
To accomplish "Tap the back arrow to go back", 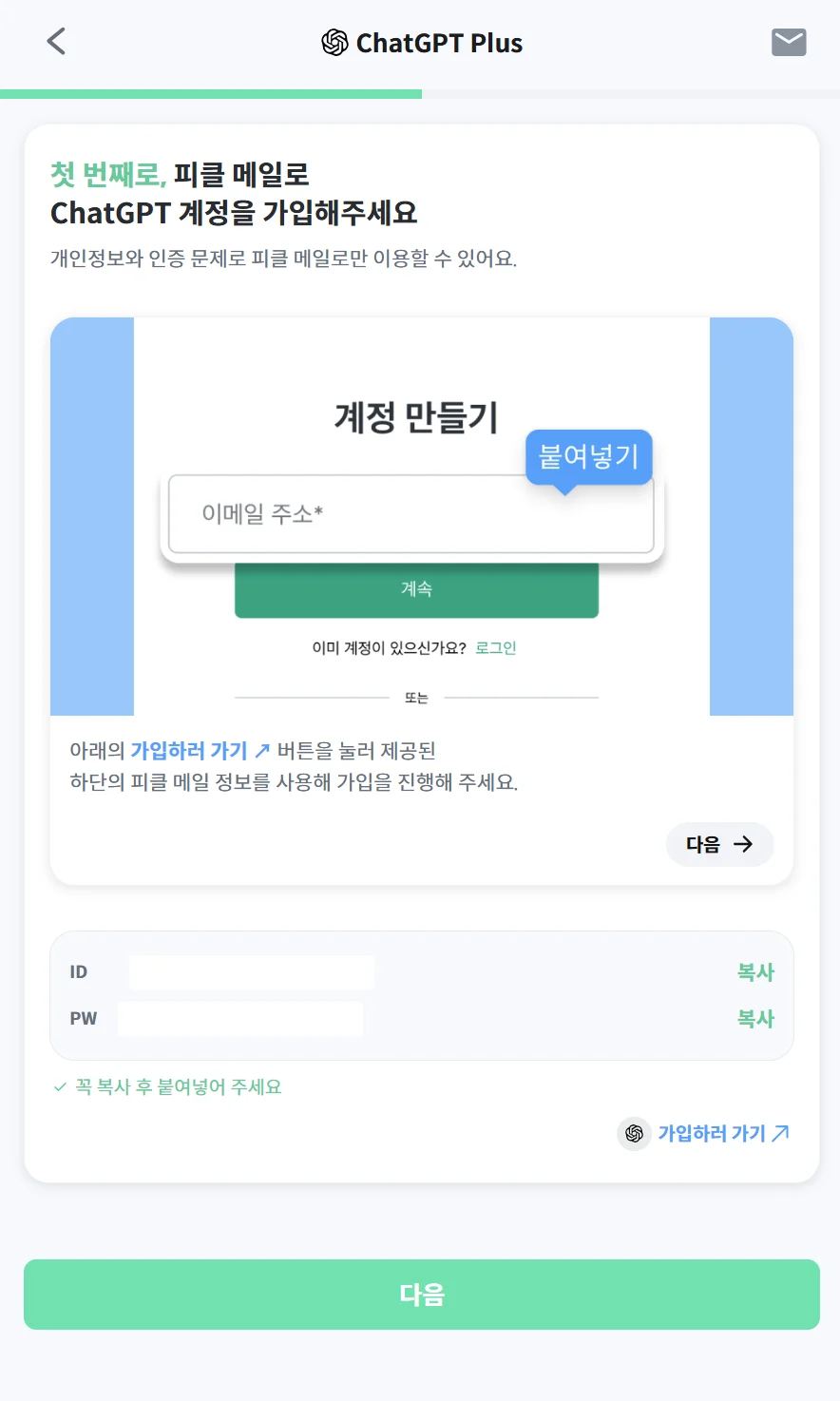I will [56, 42].
